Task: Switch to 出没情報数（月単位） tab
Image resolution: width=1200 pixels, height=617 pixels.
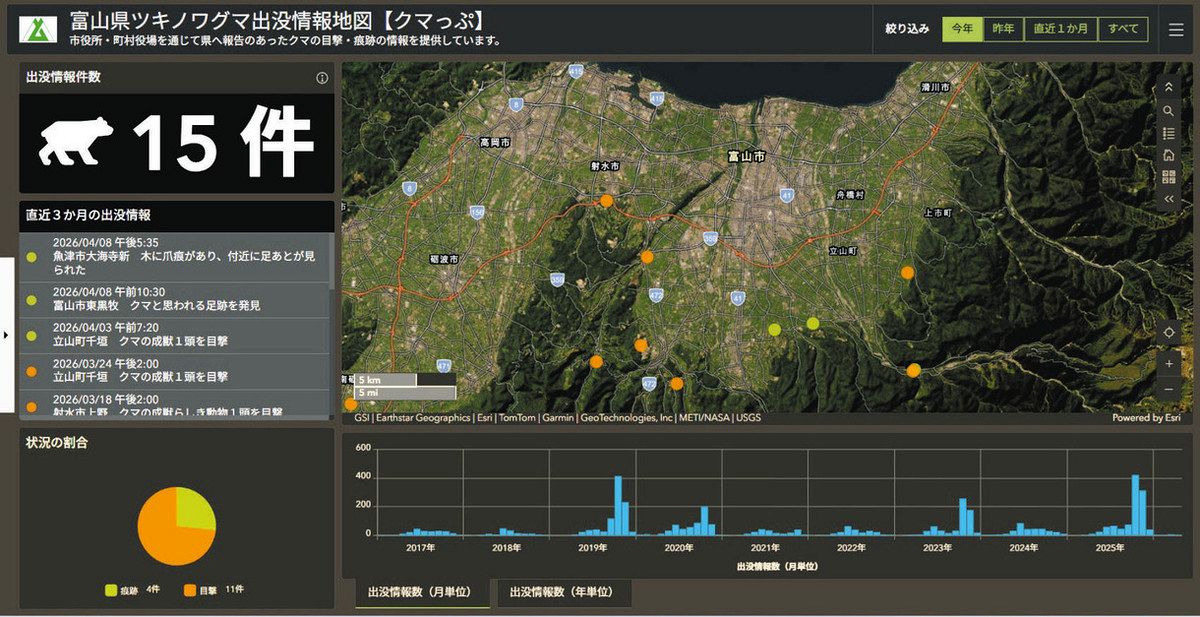Action: point(422,592)
